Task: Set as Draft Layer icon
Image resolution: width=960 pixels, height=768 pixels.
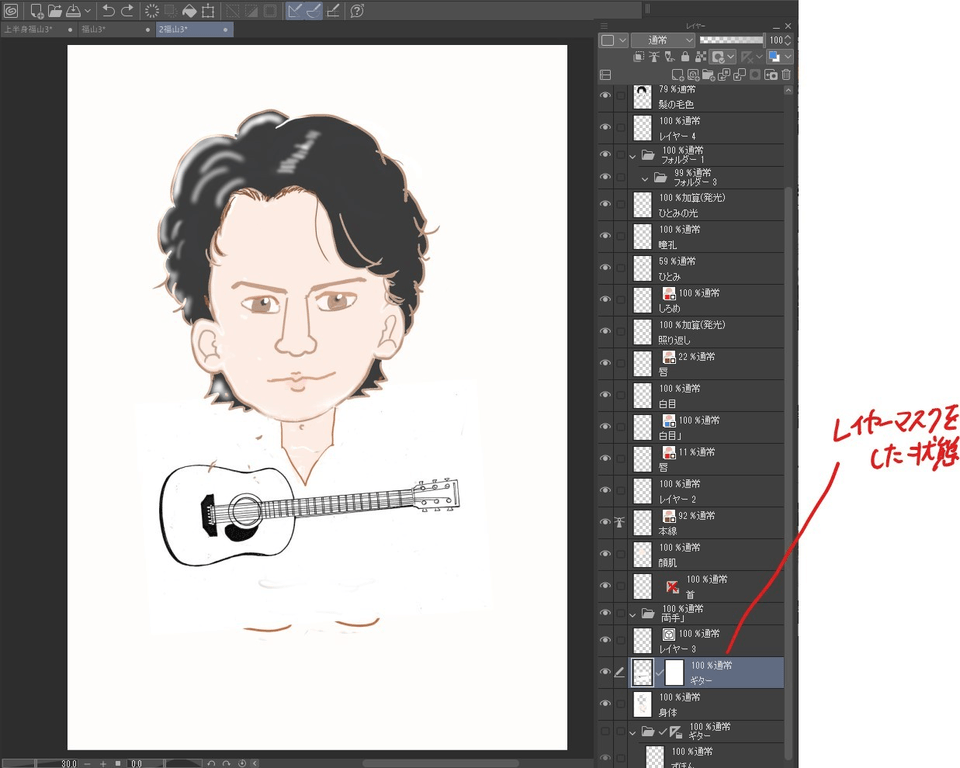Action: [x=670, y=57]
